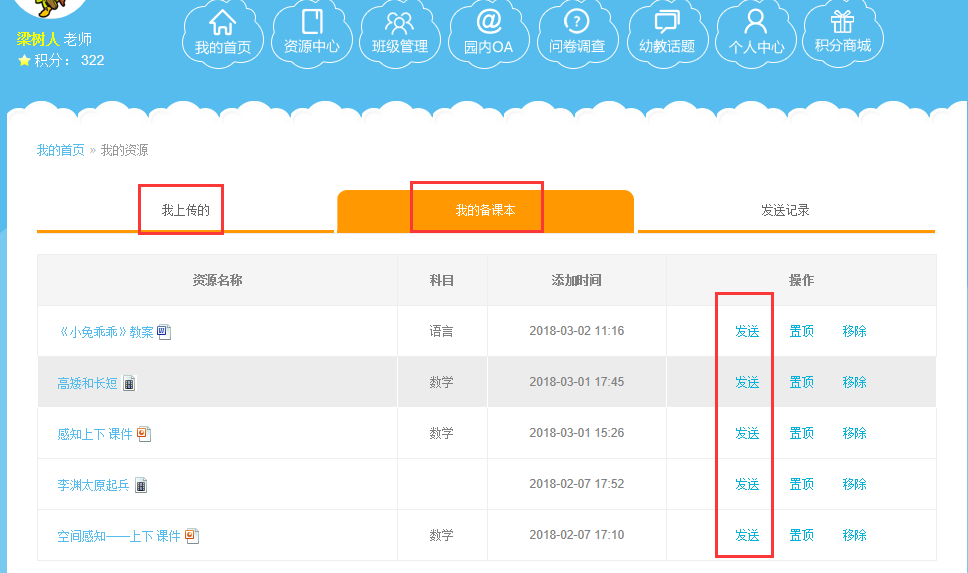The width and height of the screenshot is (968, 573).
Task: Click date 2018-03-02 11:16 cell
Action: 577,331
